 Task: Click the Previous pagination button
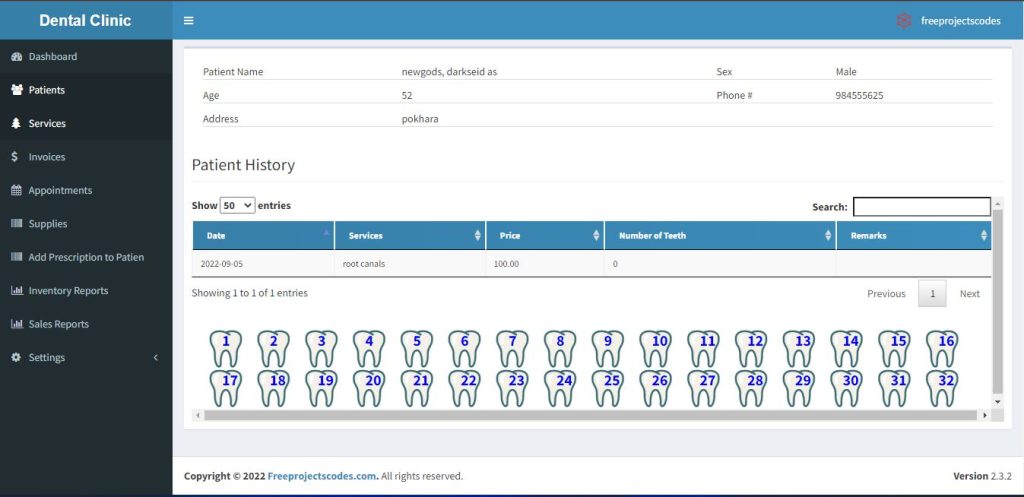[x=885, y=294]
